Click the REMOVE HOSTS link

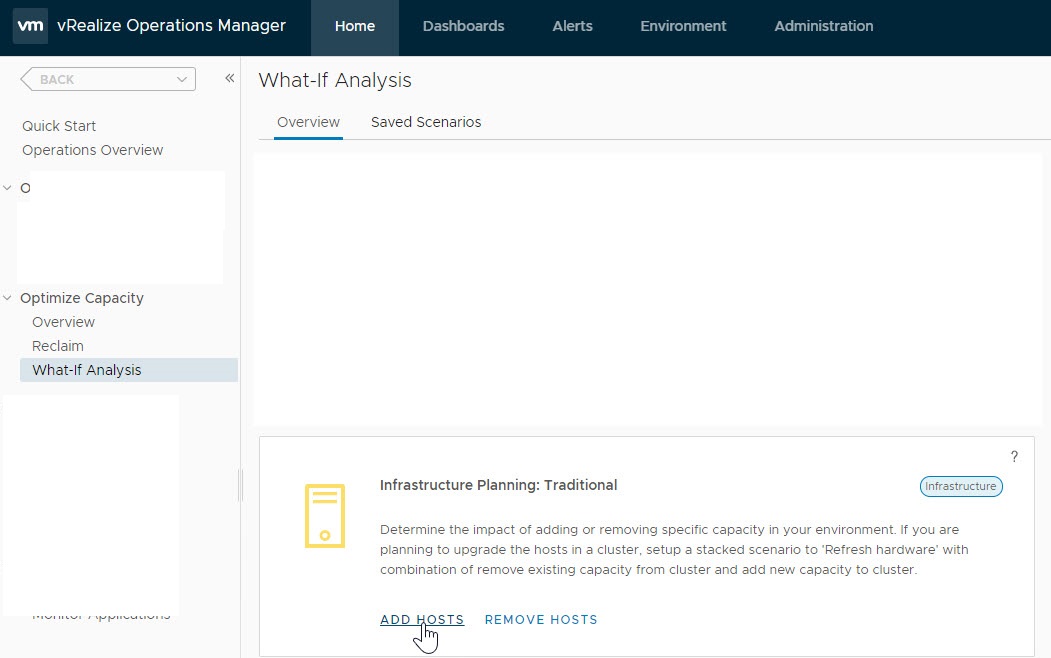click(x=541, y=620)
